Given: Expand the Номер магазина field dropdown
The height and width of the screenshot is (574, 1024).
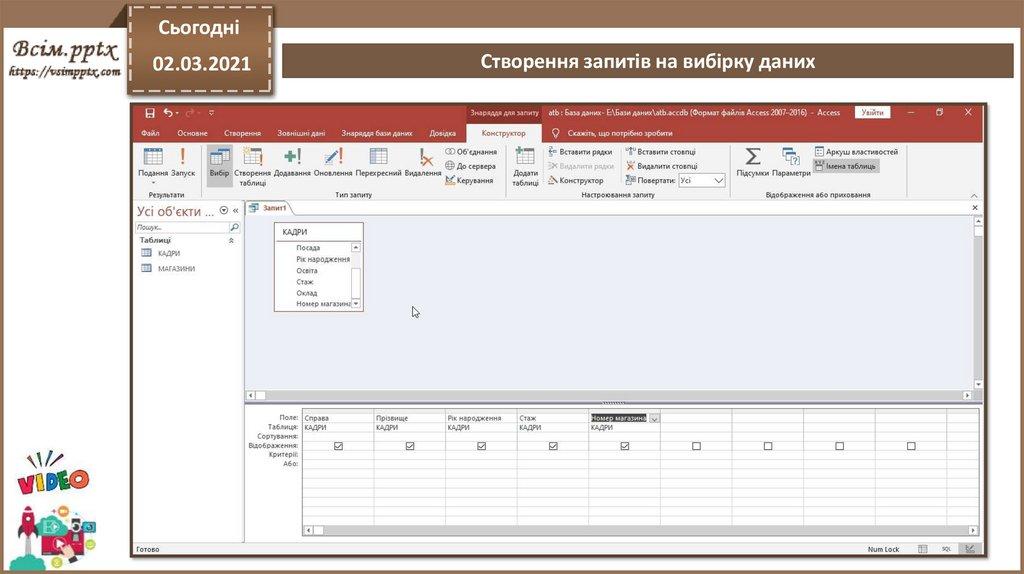Looking at the screenshot, I should pyautogui.click(x=654, y=418).
